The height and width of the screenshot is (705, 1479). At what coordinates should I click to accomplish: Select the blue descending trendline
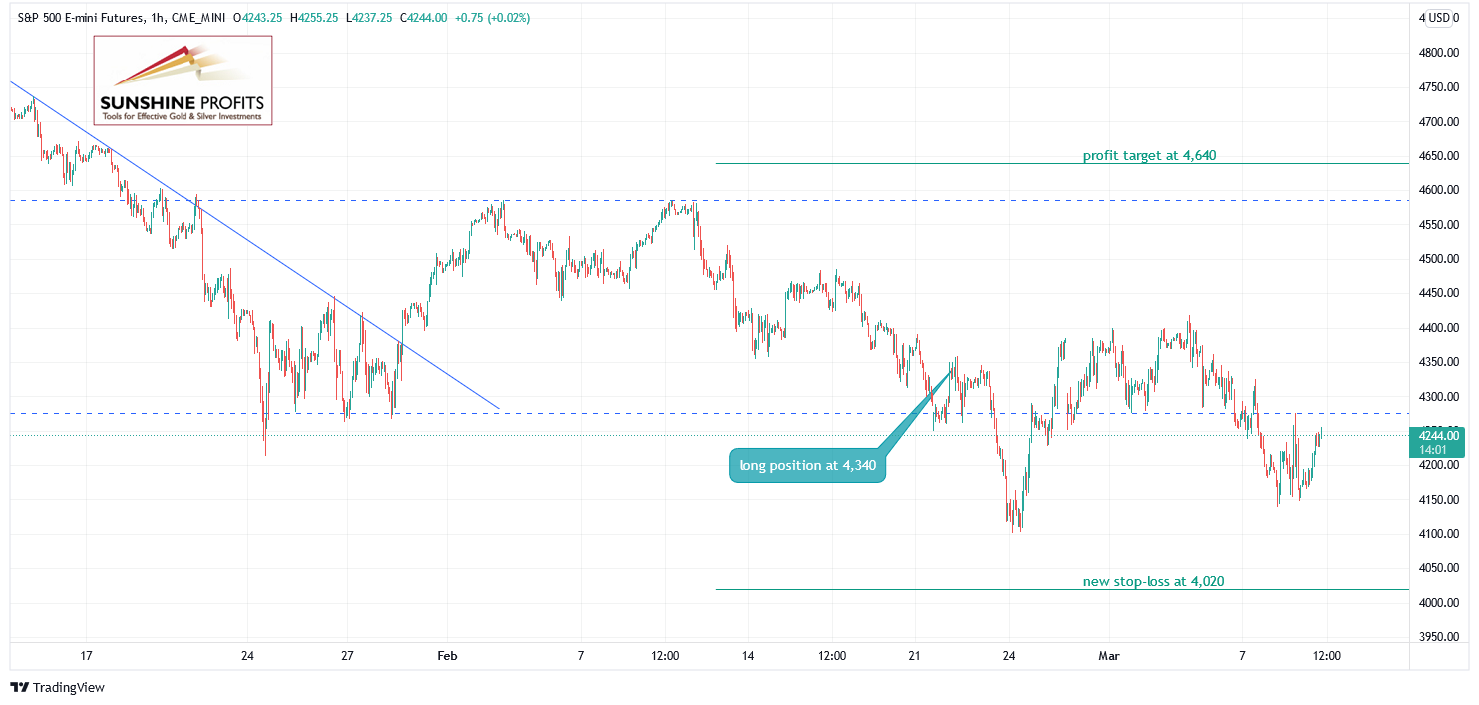point(254,244)
